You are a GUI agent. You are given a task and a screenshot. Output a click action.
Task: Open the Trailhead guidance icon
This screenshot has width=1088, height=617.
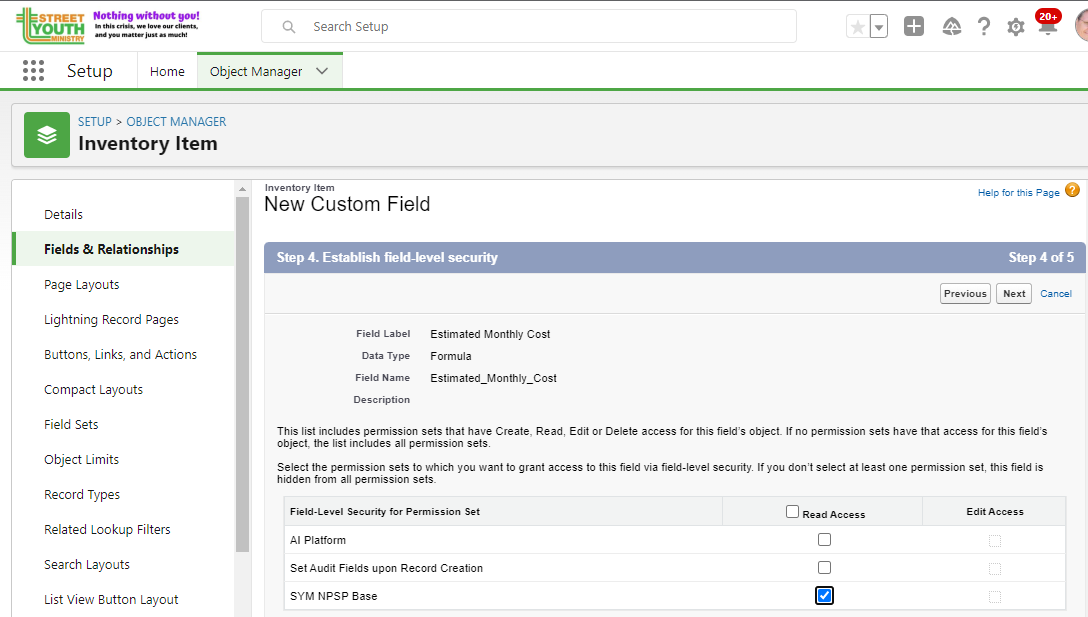tap(952, 27)
